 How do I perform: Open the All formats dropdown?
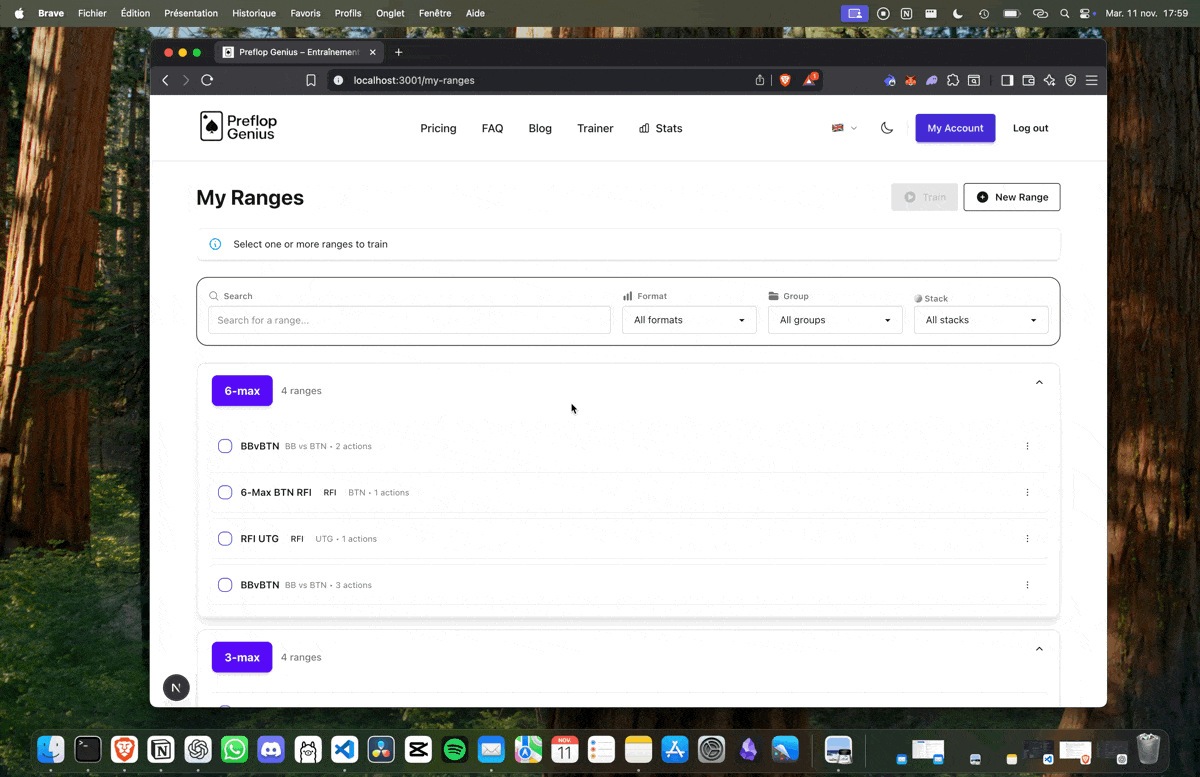coord(689,320)
